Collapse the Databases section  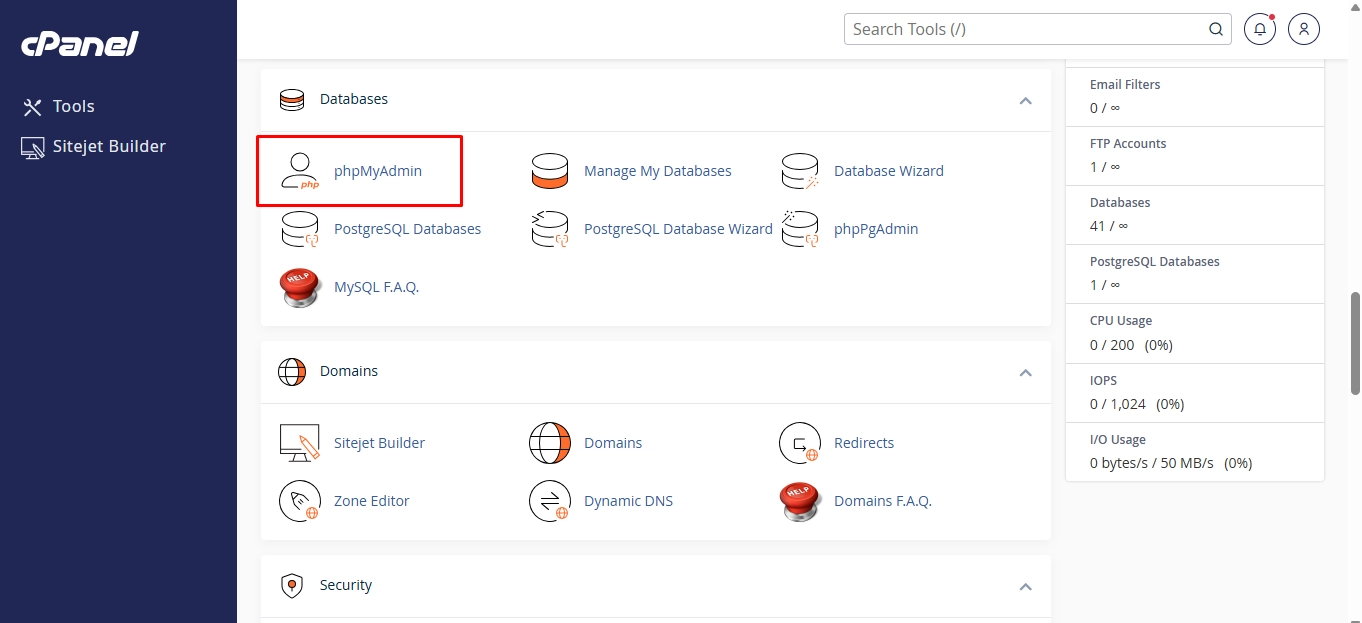pos(1025,101)
